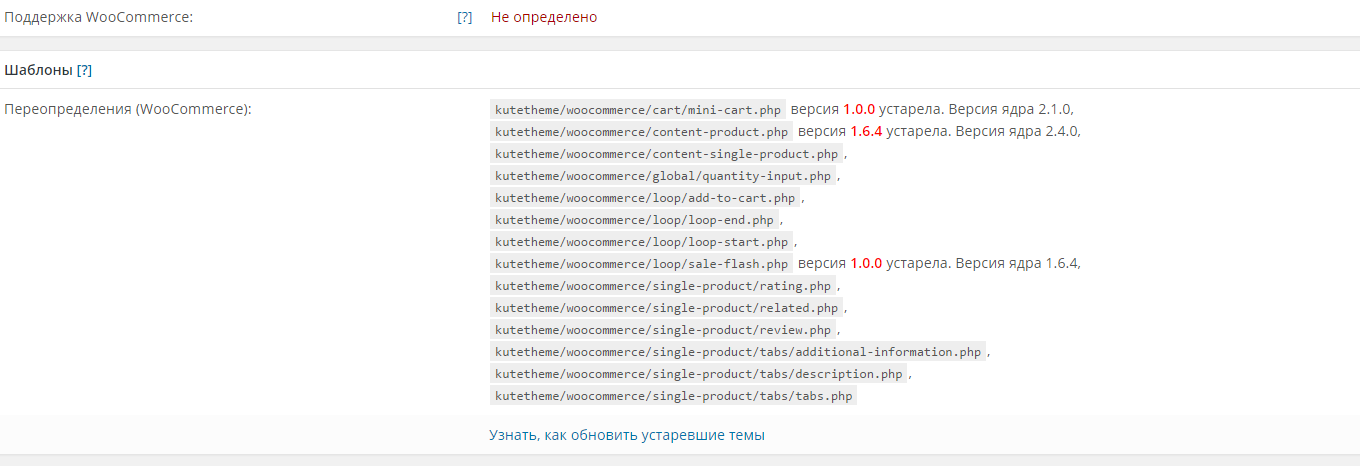Viewport: 1360px width, 466px height.
Task: Click the content-single-product.php template path
Action: click(667, 153)
